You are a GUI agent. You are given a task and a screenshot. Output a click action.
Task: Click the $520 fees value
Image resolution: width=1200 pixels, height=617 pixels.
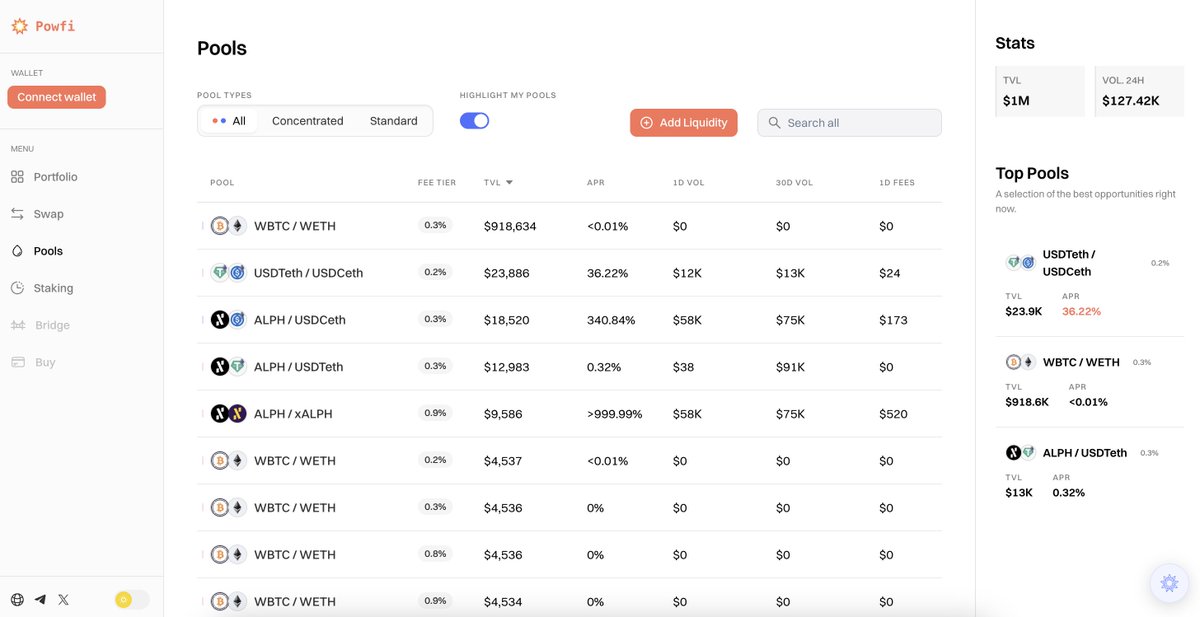(893, 414)
